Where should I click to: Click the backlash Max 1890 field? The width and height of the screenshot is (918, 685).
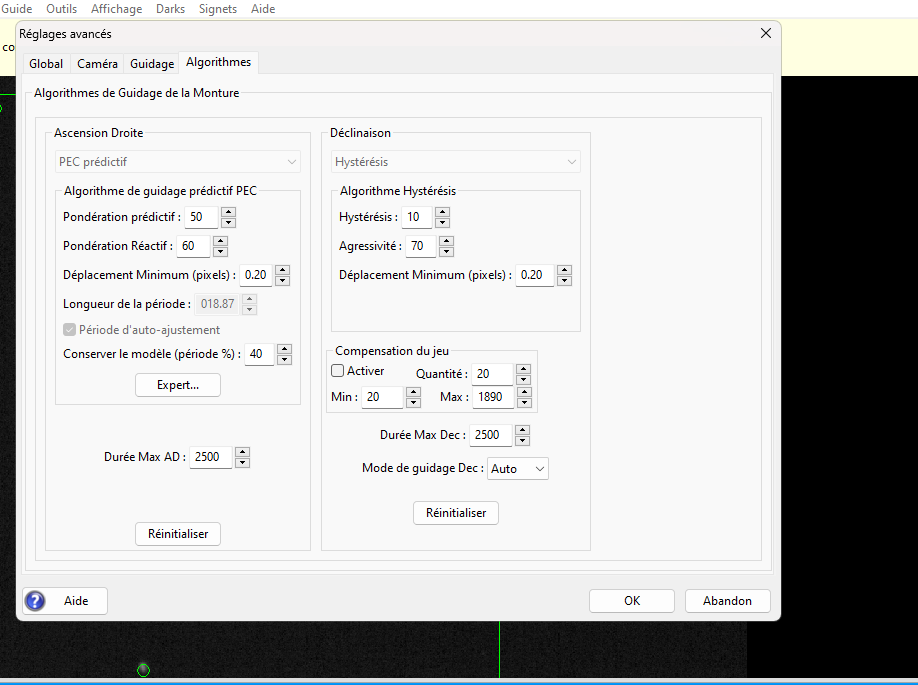click(493, 397)
